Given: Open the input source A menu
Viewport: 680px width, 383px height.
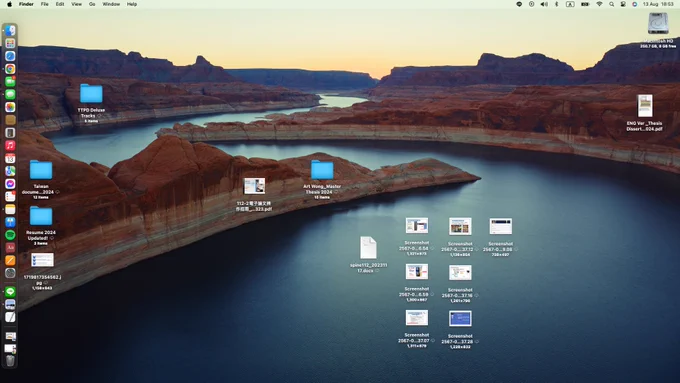Looking at the screenshot, I should pos(570,4).
